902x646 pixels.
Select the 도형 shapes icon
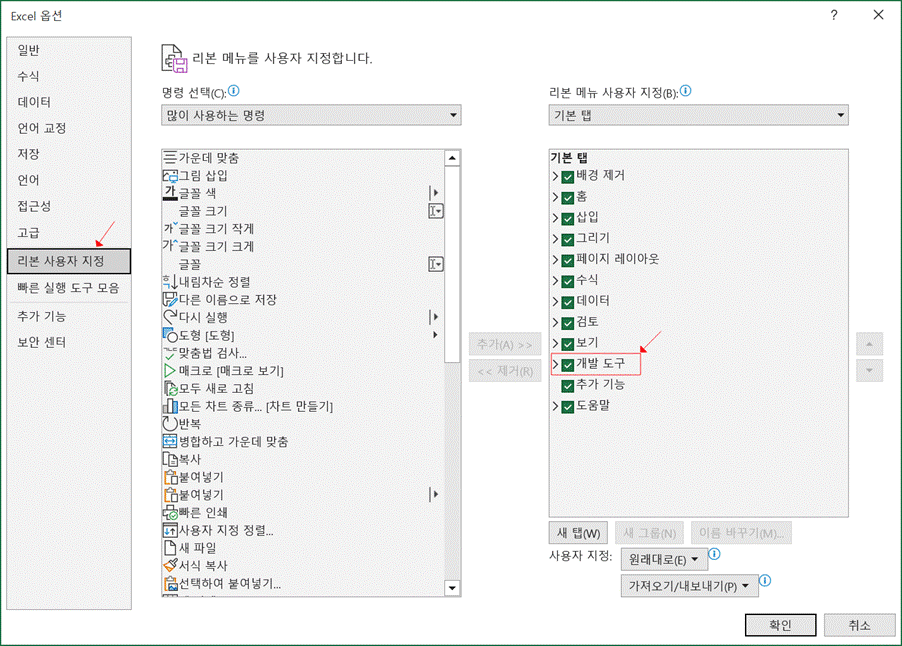click(x=170, y=335)
